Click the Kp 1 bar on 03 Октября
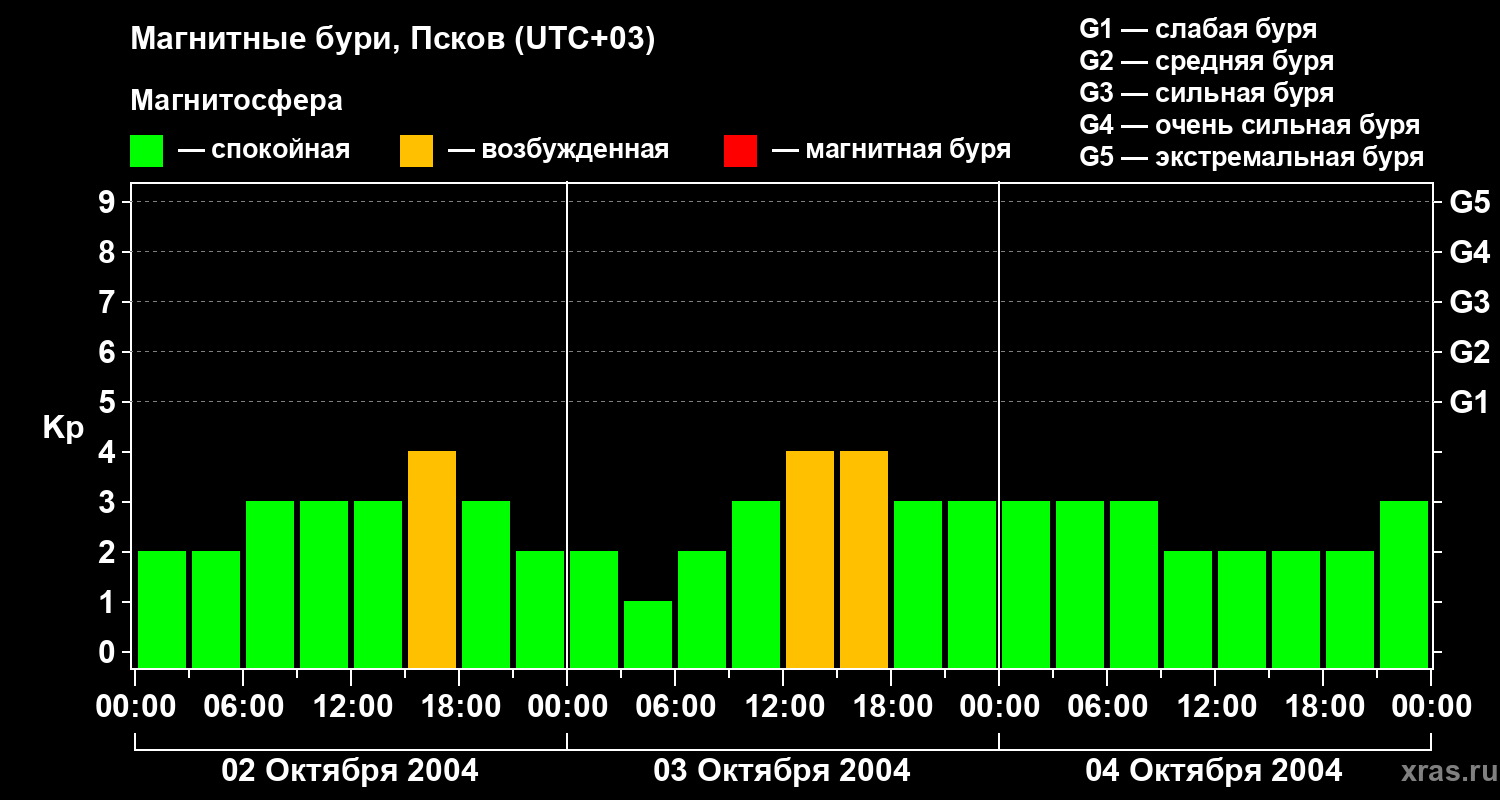1500x800 pixels. coord(648,634)
